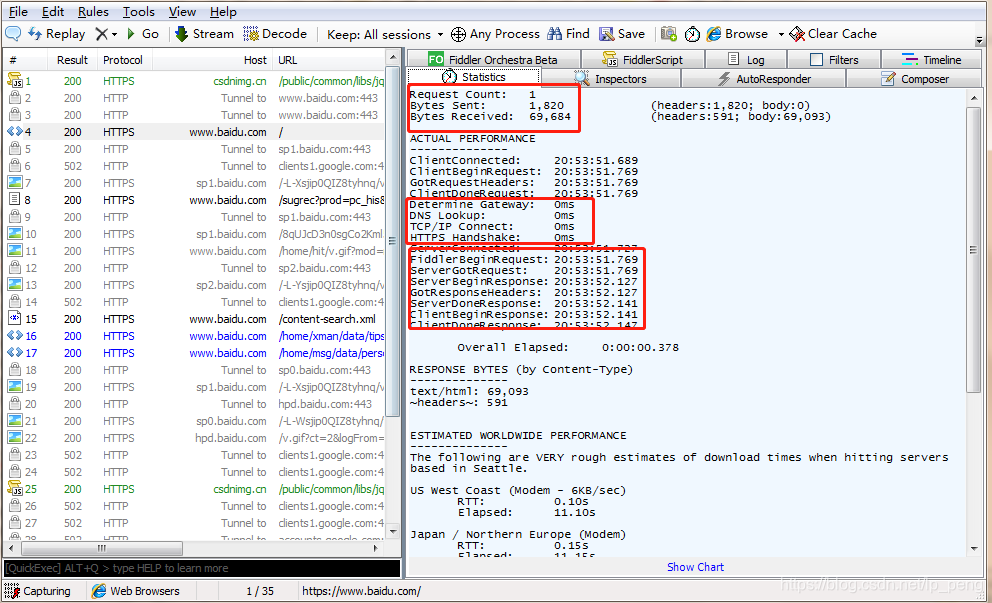Select session 15 /content-search.xml row
992x603 pixels.
pyautogui.click(x=195, y=319)
